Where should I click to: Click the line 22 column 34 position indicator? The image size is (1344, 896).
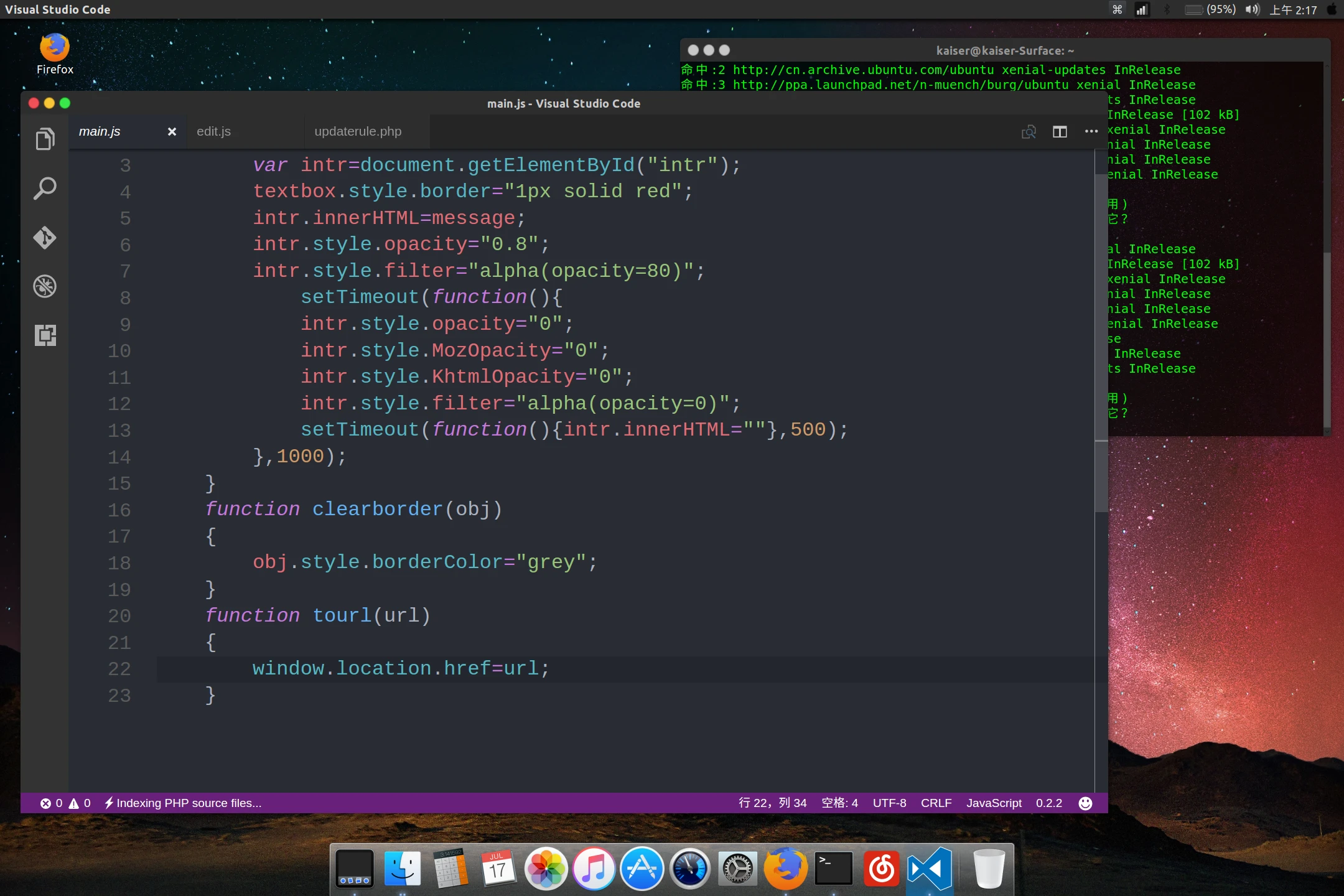tap(772, 803)
